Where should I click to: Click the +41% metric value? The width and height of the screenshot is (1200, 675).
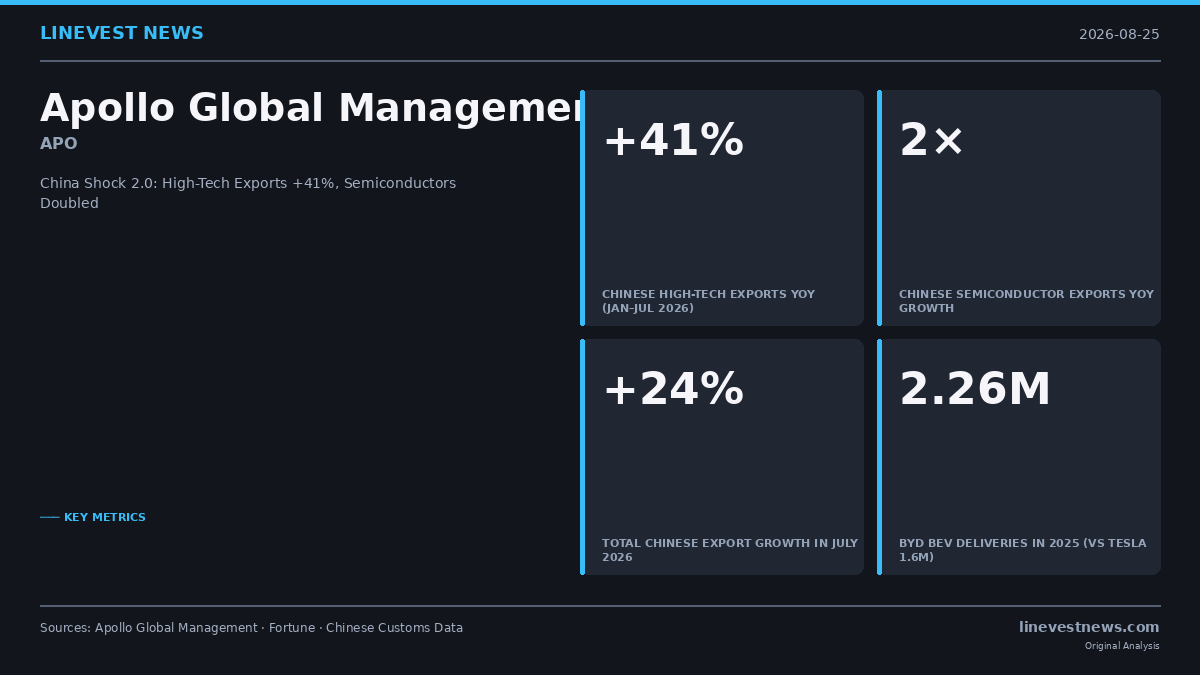[673, 141]
